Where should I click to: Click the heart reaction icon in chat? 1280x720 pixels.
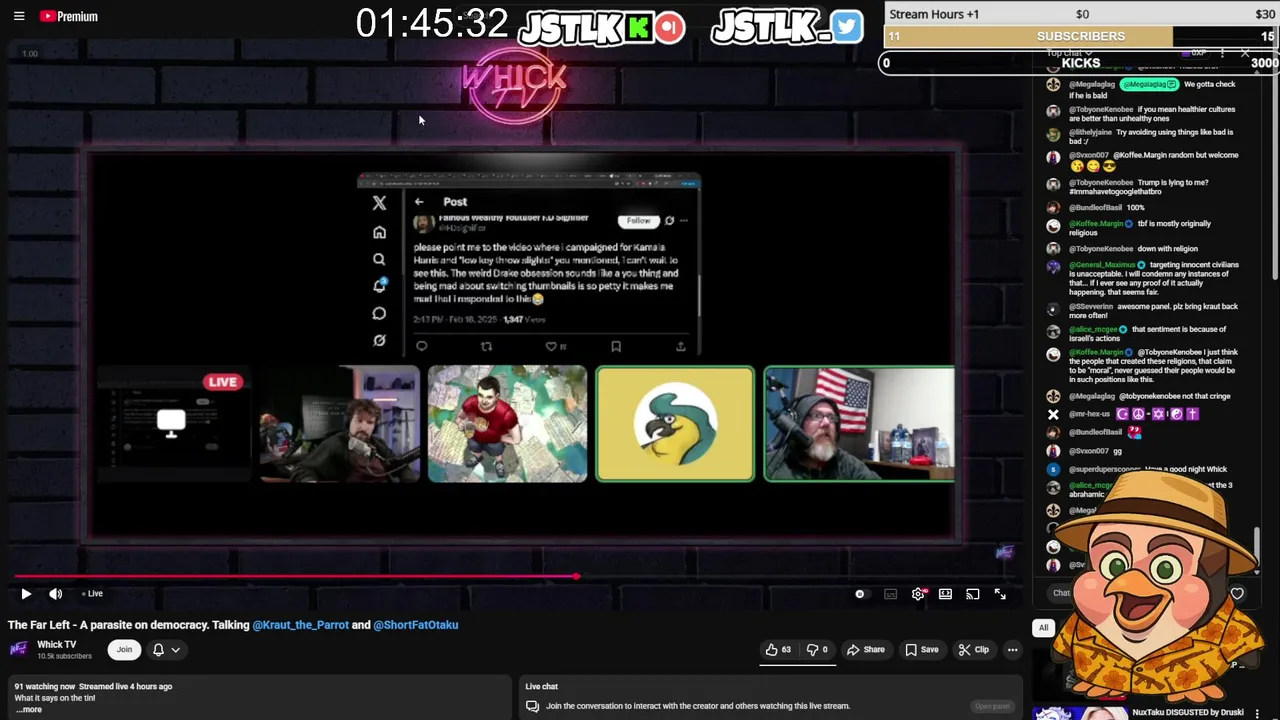pos(1237,594)
